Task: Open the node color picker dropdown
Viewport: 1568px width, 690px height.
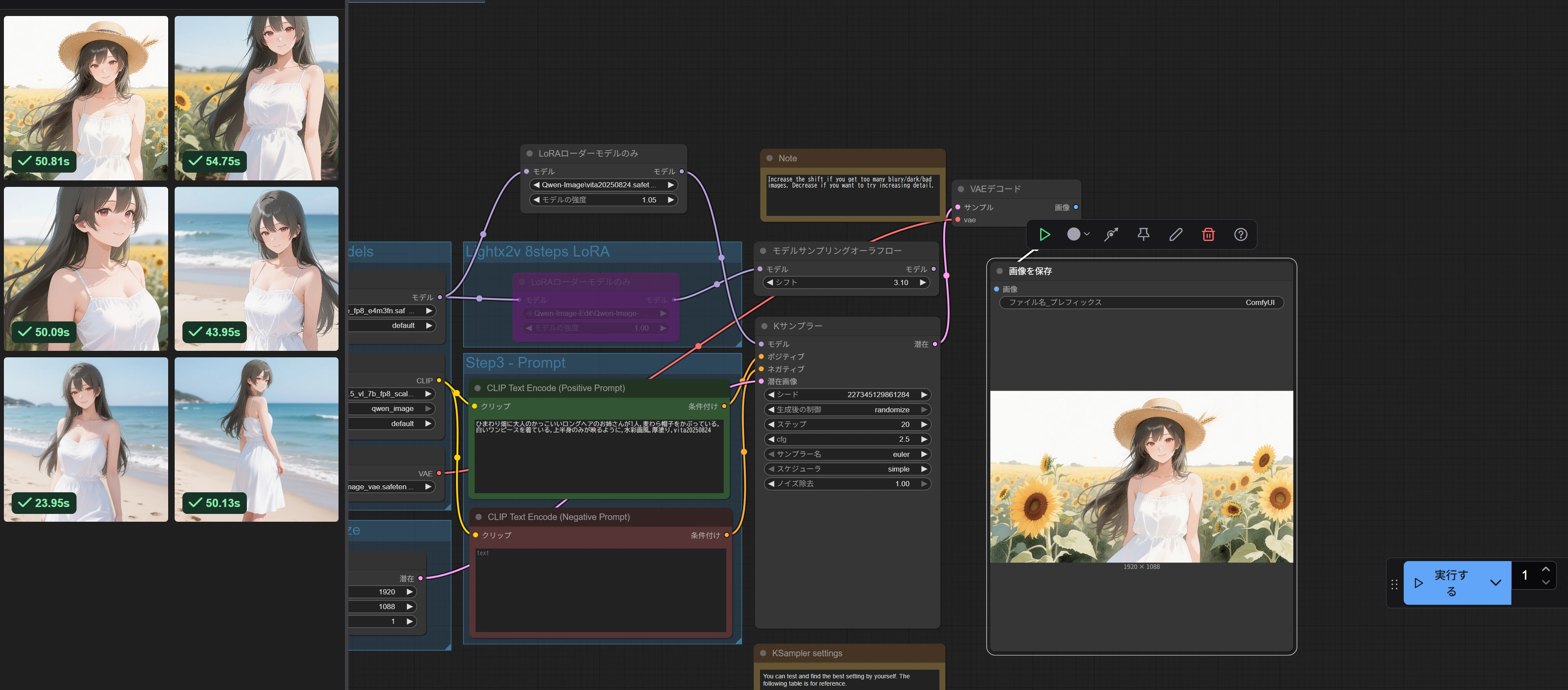Action: pos(1078,234)
